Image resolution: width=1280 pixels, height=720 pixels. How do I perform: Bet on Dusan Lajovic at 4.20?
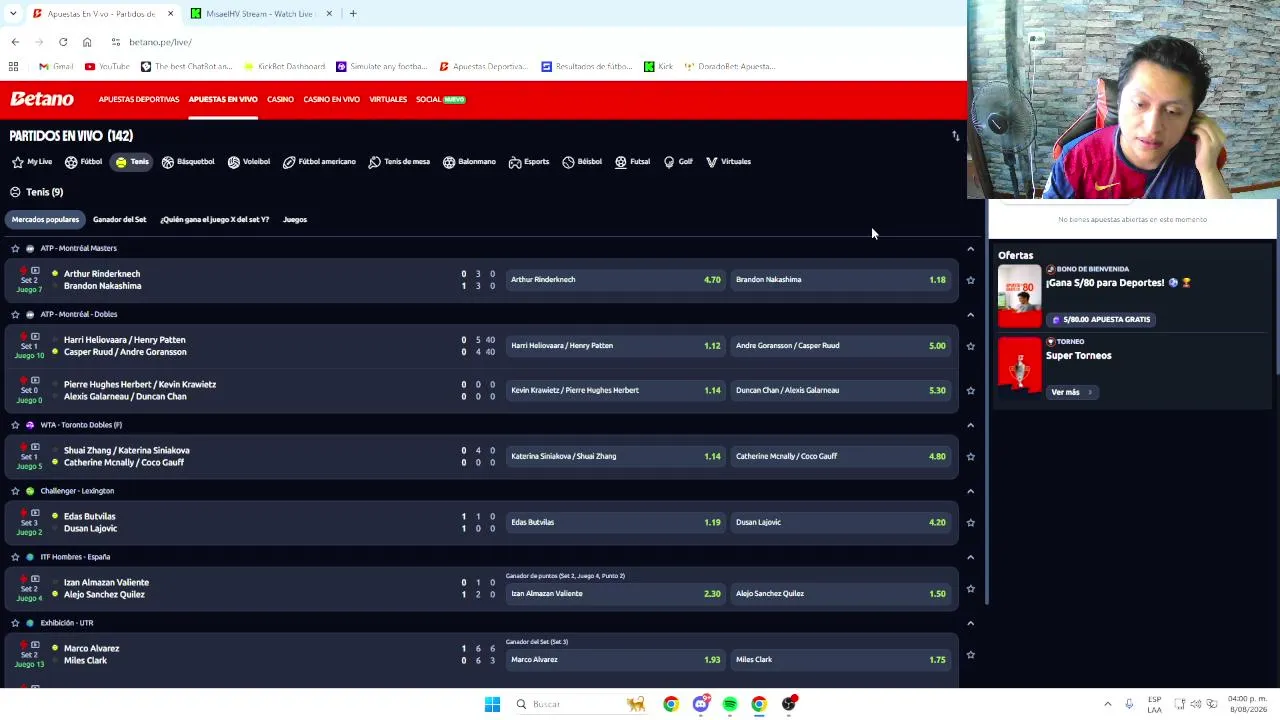coord(841,522)
